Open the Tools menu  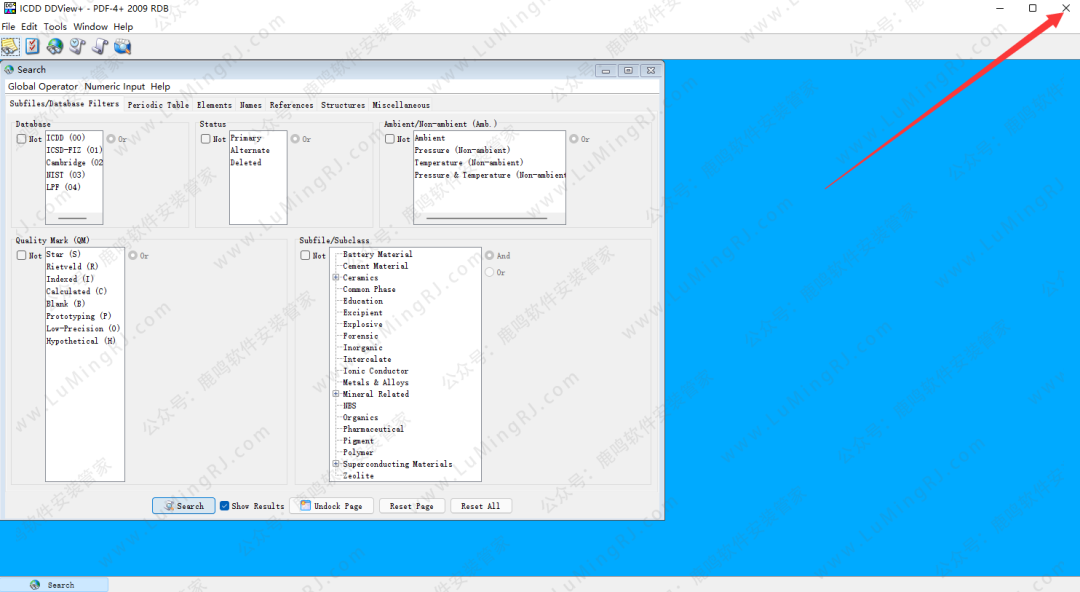55,27
